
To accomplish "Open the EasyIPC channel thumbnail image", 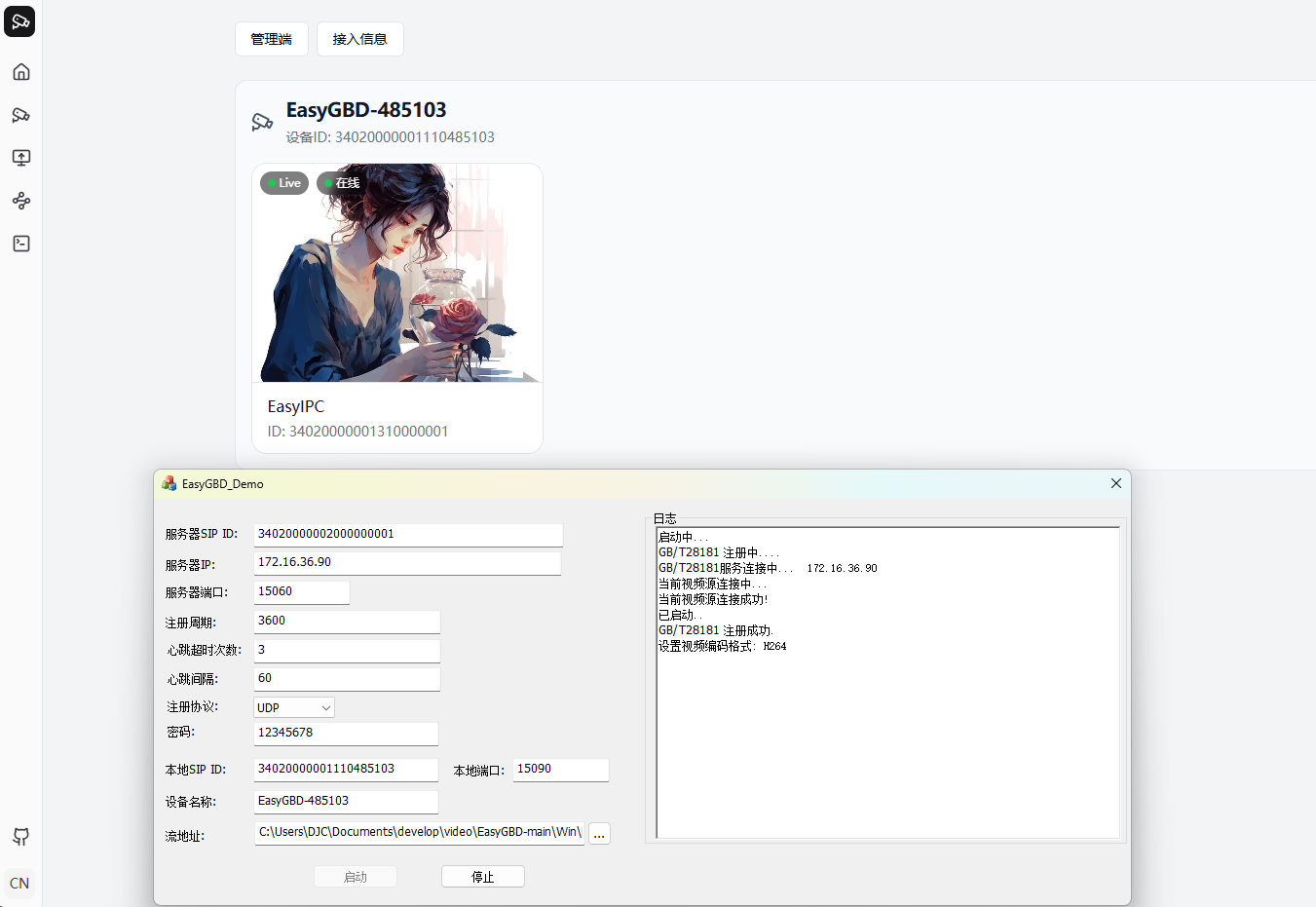I will [397, 273].
